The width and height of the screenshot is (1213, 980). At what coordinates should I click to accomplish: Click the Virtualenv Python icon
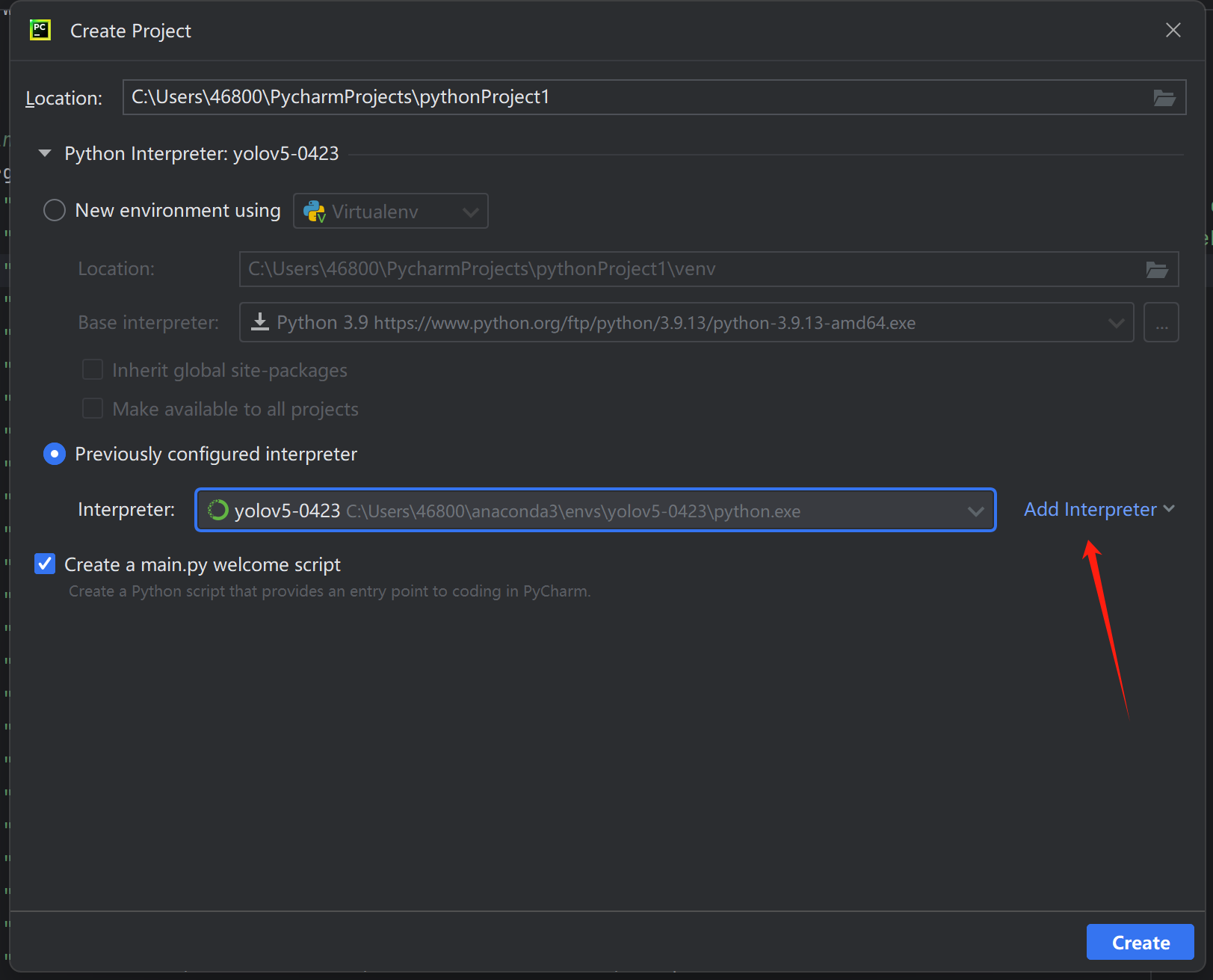(x=315, y=212)
